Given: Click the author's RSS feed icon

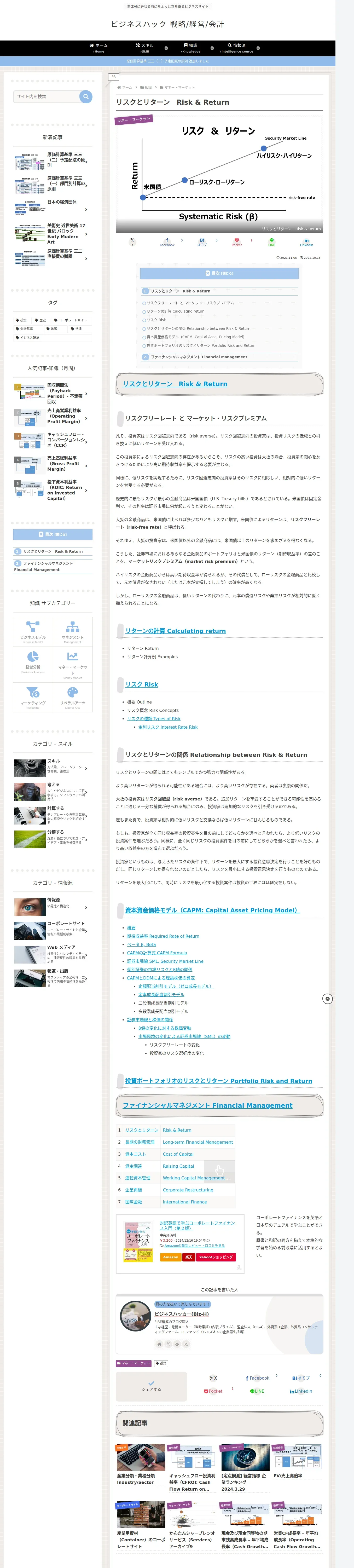Looking at the screenshot, I should 186,1344.
